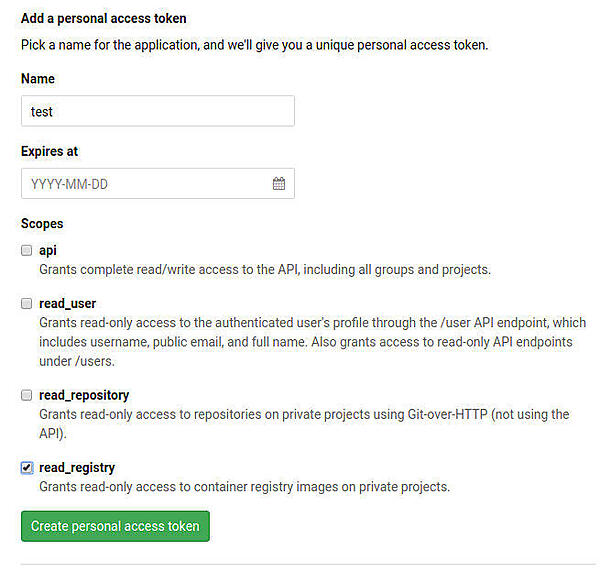The image size is (600, 583).
Task: Click the "Scopes" section heading
Action: click(42, 224)
